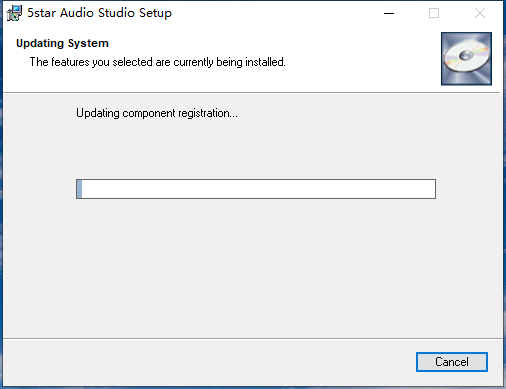Click the CD disc image in header

[466, 59]
